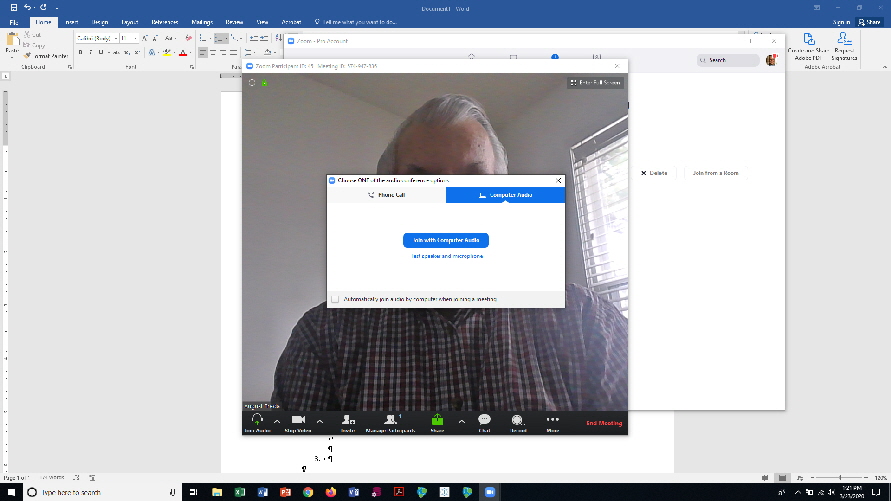Open Chrome from Windows taskbar
Image resolution: width=891 pixels, height=501 pixels.
pos(308,492)
